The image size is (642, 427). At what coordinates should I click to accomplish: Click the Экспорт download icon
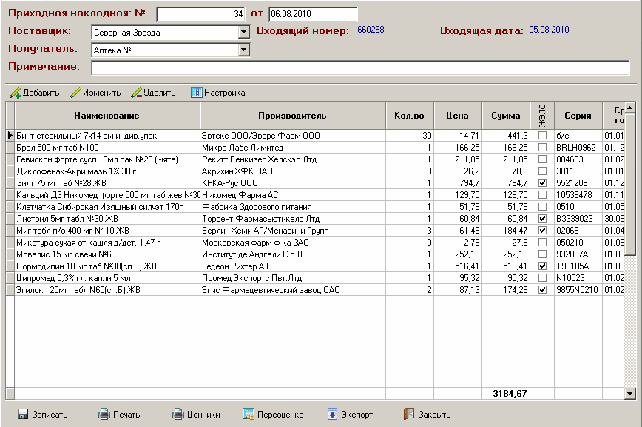coord(332,414)
